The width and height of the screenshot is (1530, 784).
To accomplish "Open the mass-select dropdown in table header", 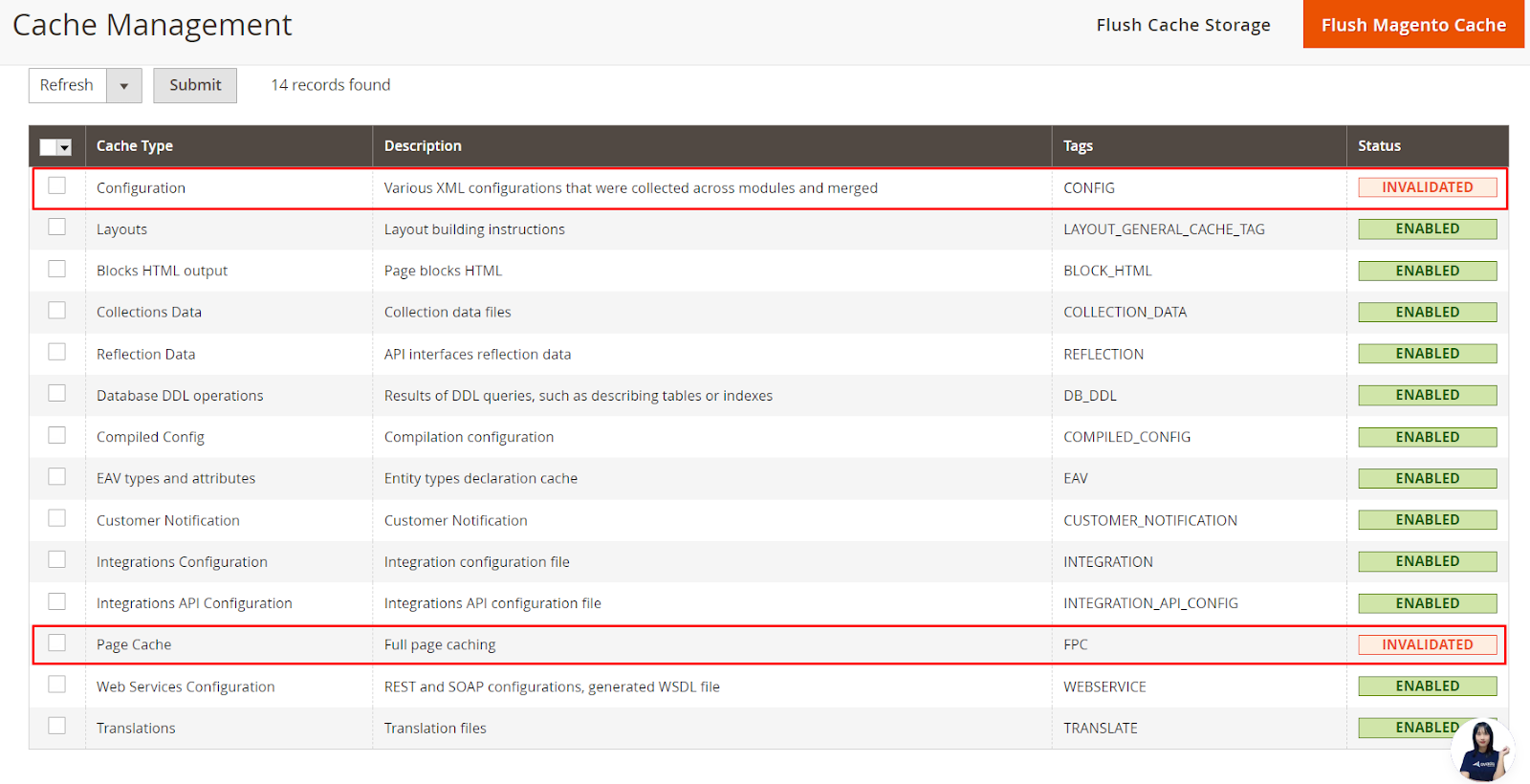I will [65, 147].
